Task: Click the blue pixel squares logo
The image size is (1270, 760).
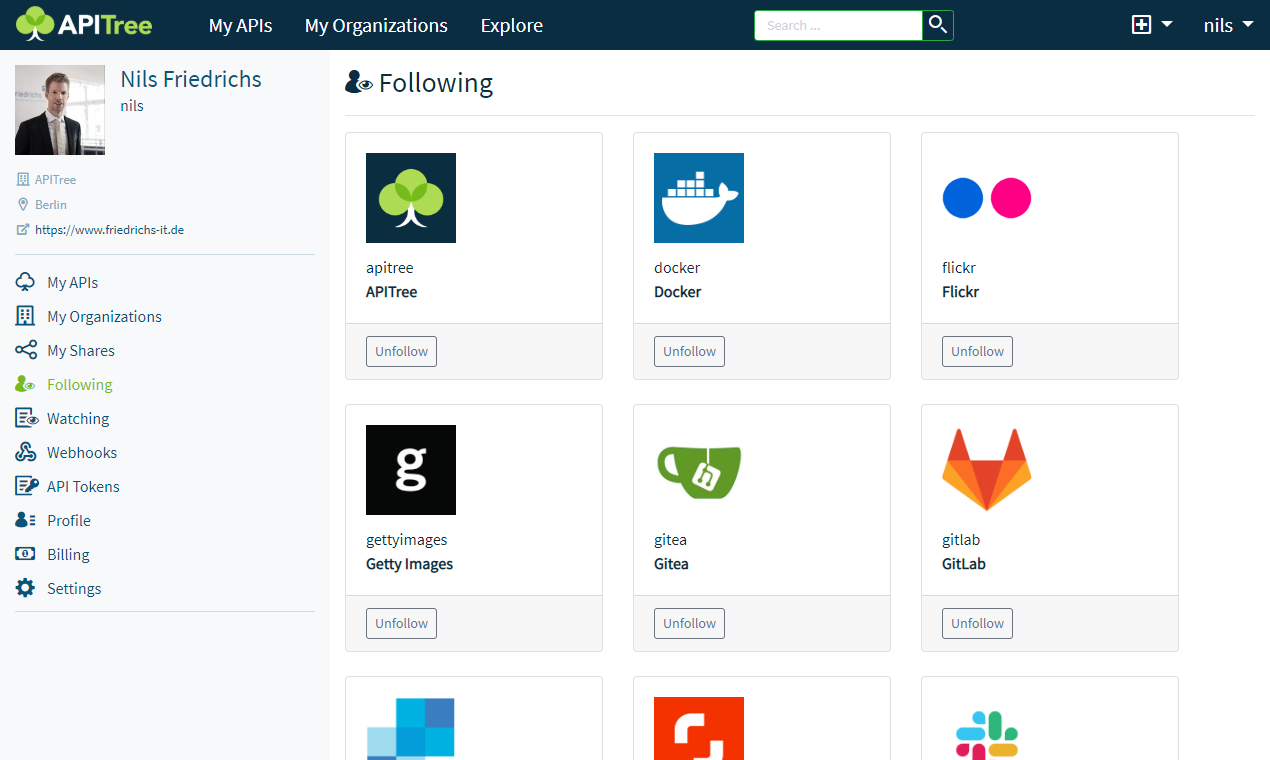Action: [x=411, y=728]
